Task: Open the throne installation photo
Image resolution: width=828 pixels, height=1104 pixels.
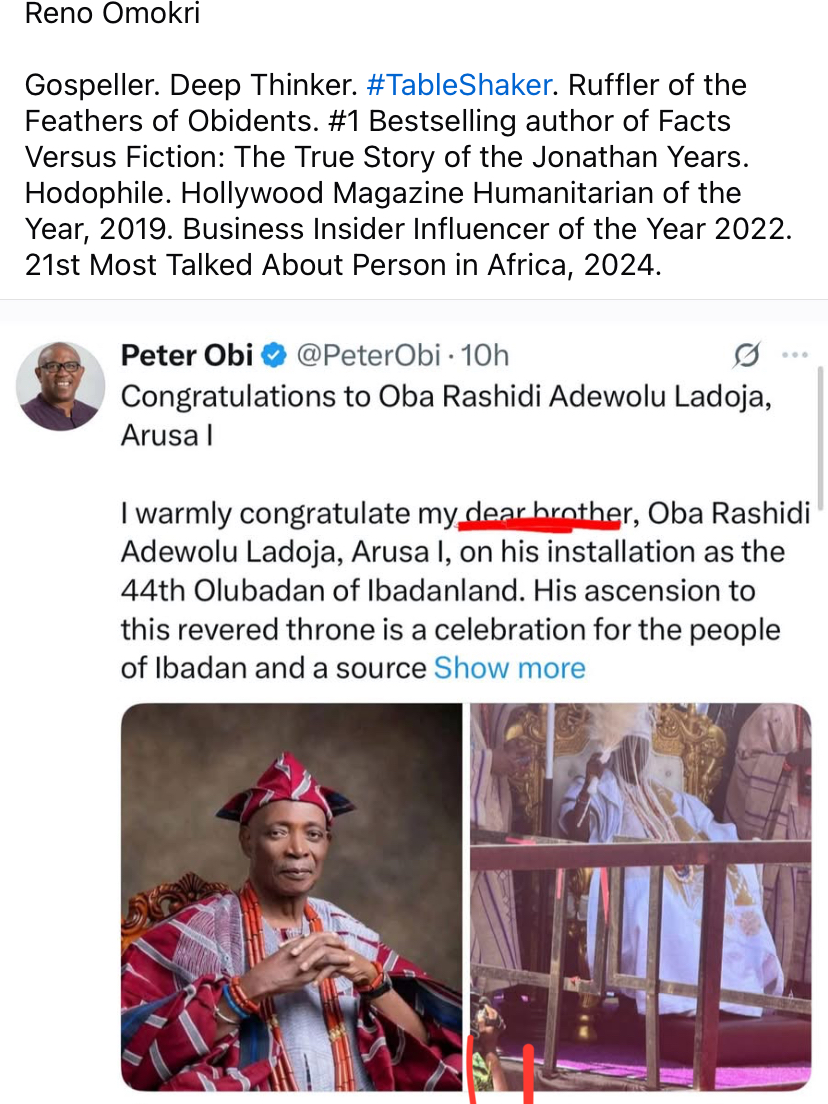Action: [x=641, y=896]
